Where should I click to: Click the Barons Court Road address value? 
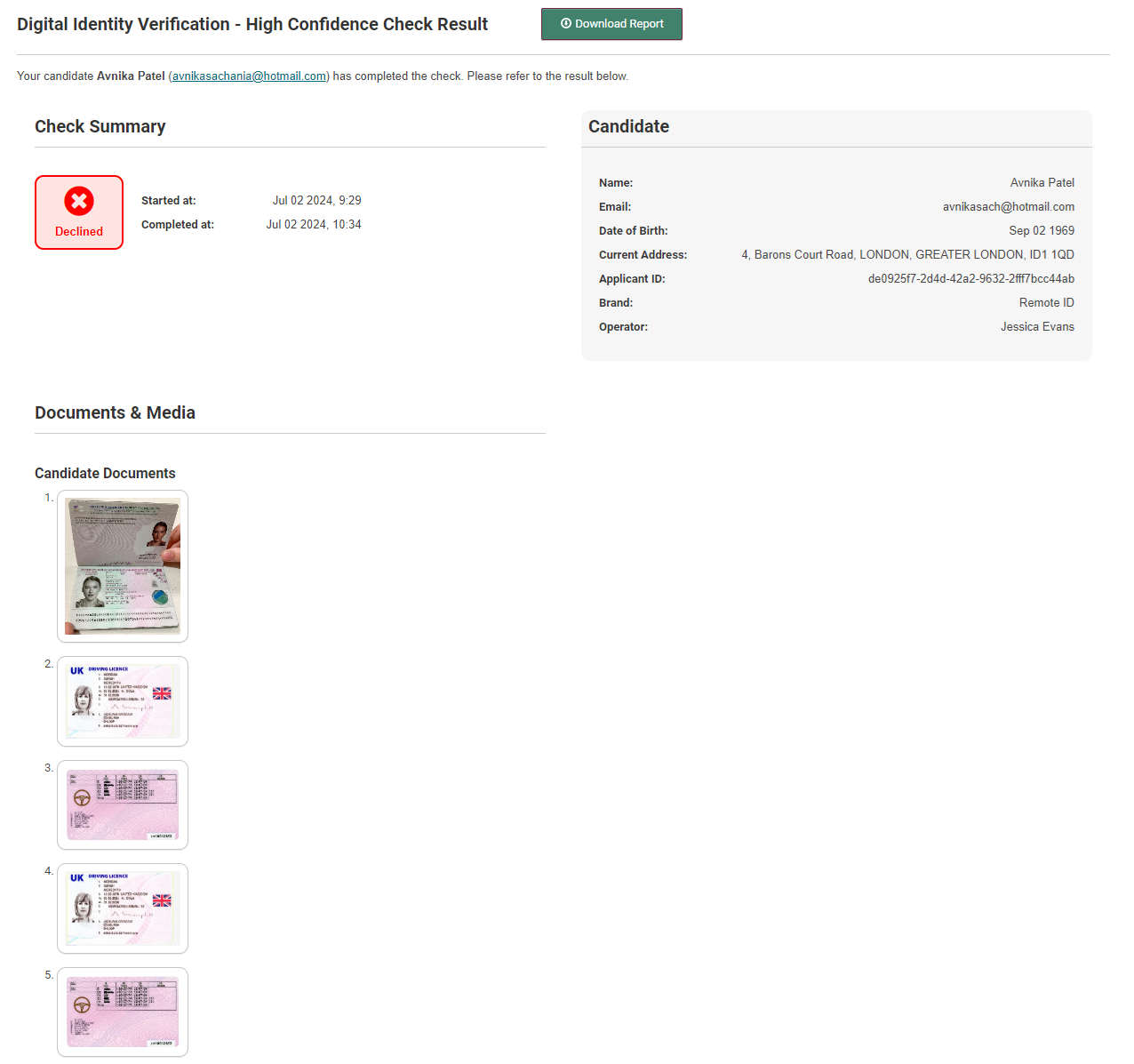tap(907, 255)
